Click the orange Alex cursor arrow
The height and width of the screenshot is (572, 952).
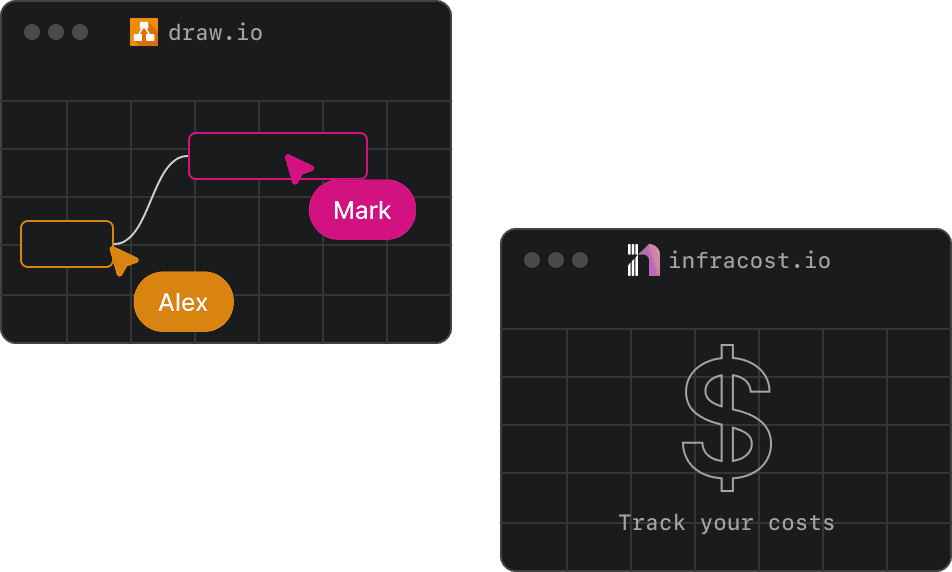[x=123, y=260]
